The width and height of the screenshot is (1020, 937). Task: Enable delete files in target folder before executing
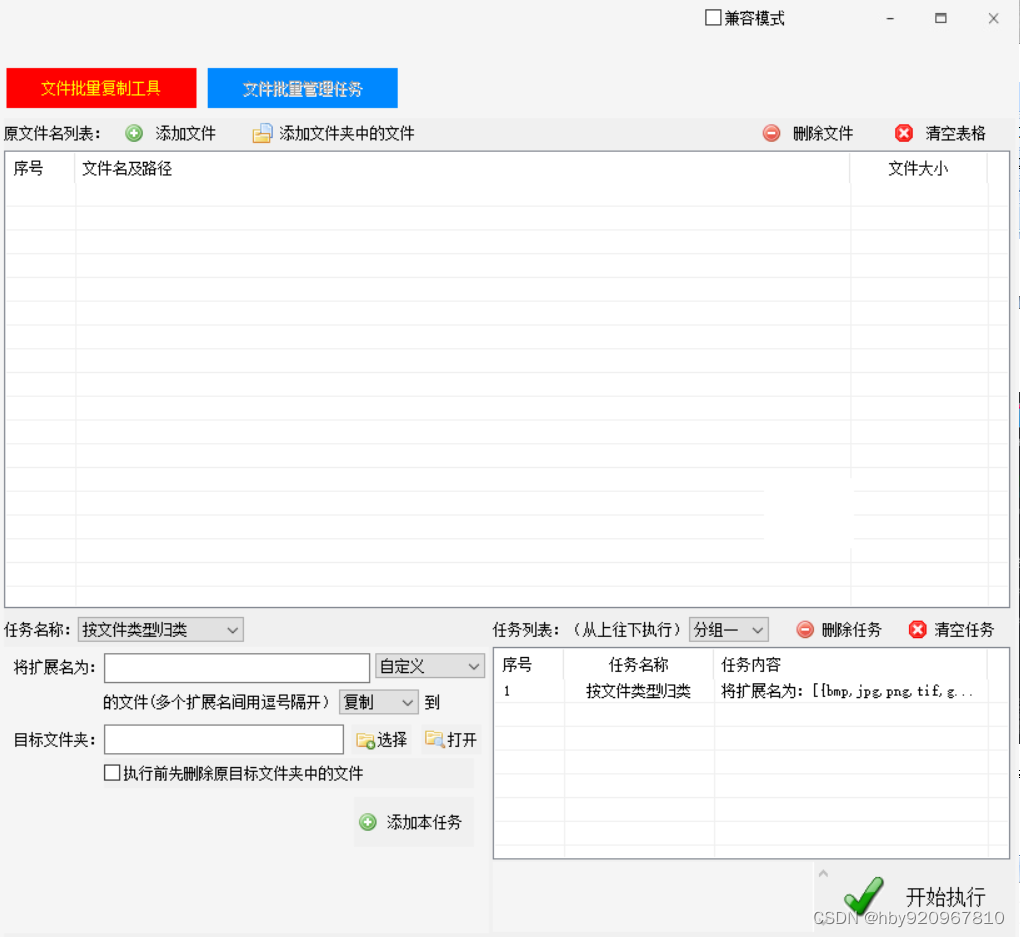pyautogui.click(x=112, y=772)
